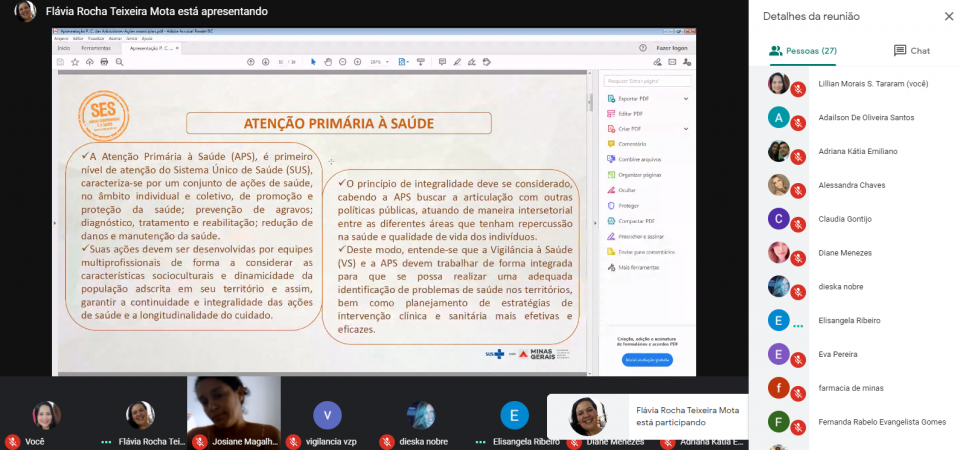Zoom out with the minus circle icon

[x=343, y=62]
